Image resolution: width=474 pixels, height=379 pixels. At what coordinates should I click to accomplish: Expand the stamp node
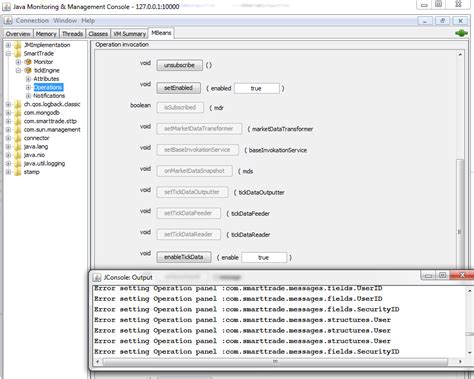[x=8, y=172]
